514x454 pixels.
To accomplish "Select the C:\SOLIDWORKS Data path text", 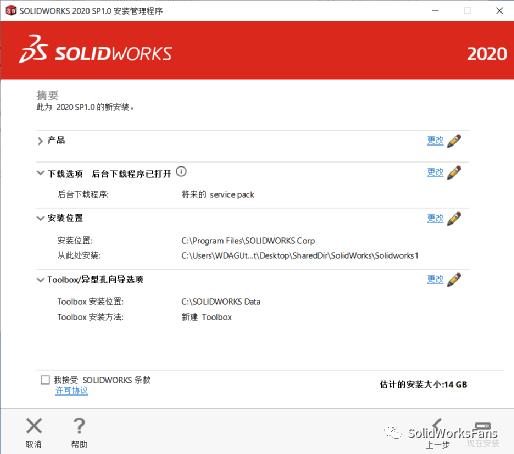I will click(221, 302).
